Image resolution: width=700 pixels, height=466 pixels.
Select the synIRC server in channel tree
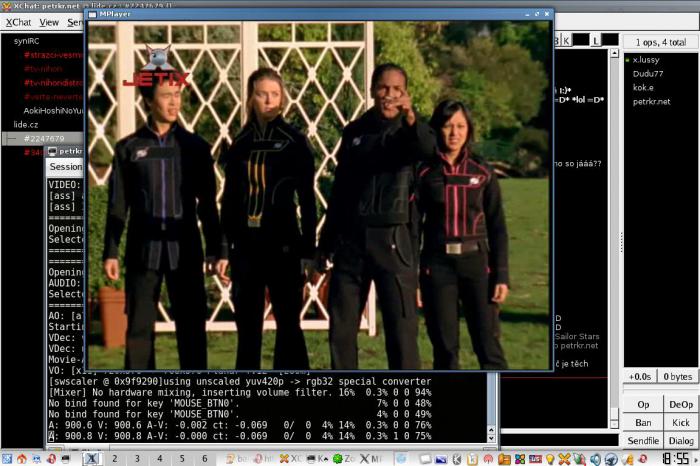point(26,41)
